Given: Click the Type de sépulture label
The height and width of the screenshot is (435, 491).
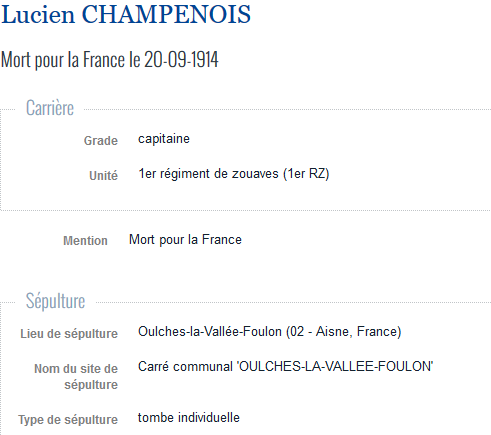Looking at the screenshot, I should point(68,420).
